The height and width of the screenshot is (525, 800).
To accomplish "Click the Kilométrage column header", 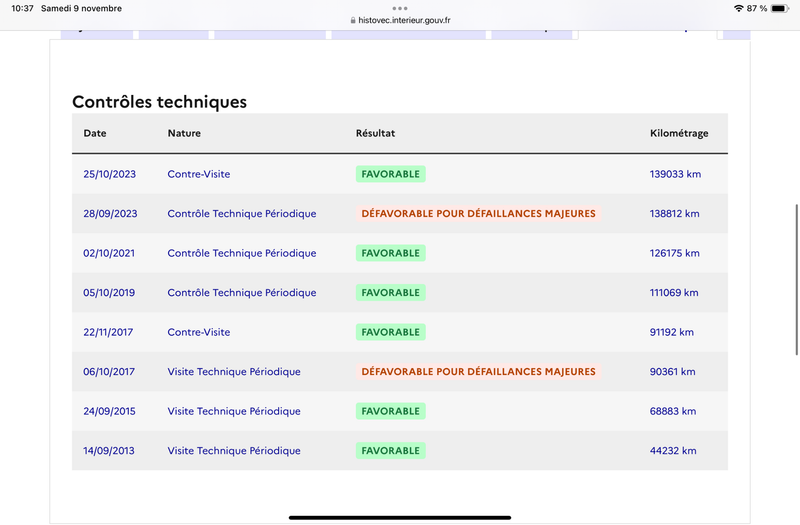I will pyautogui.click(x=679, y=133).
